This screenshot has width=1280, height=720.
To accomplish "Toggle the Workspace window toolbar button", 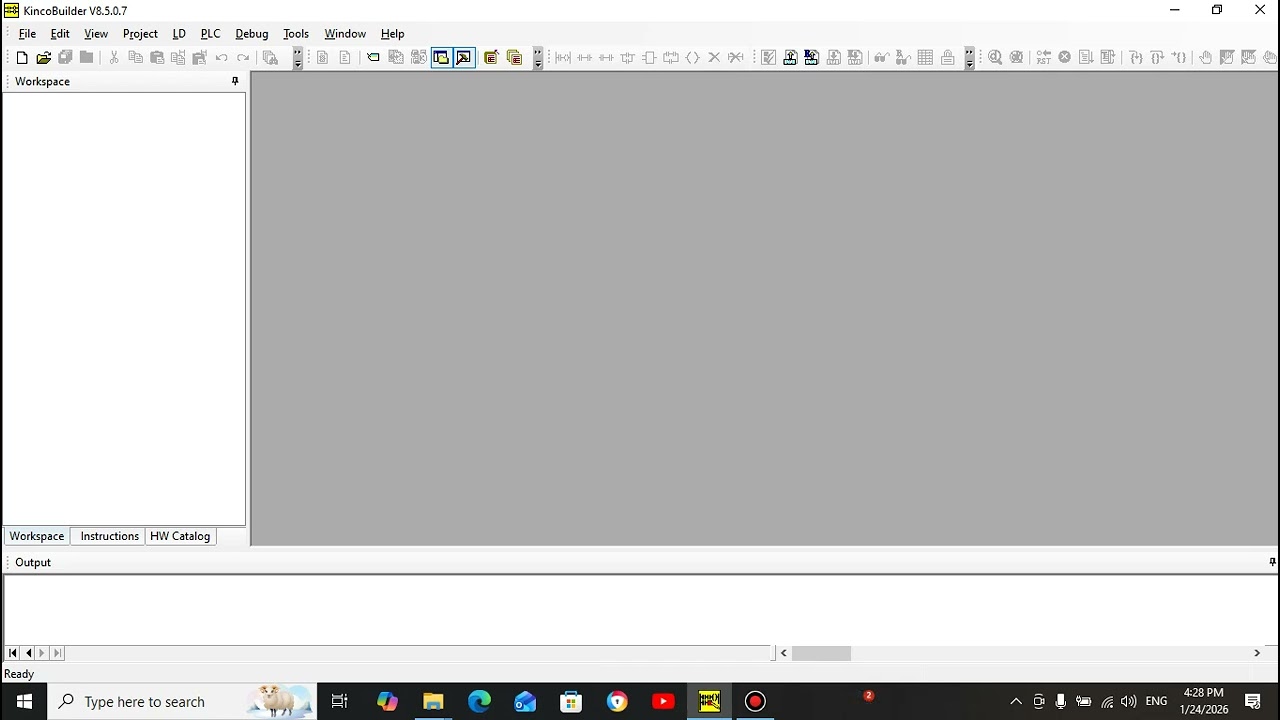I will (x=441, y=58).
